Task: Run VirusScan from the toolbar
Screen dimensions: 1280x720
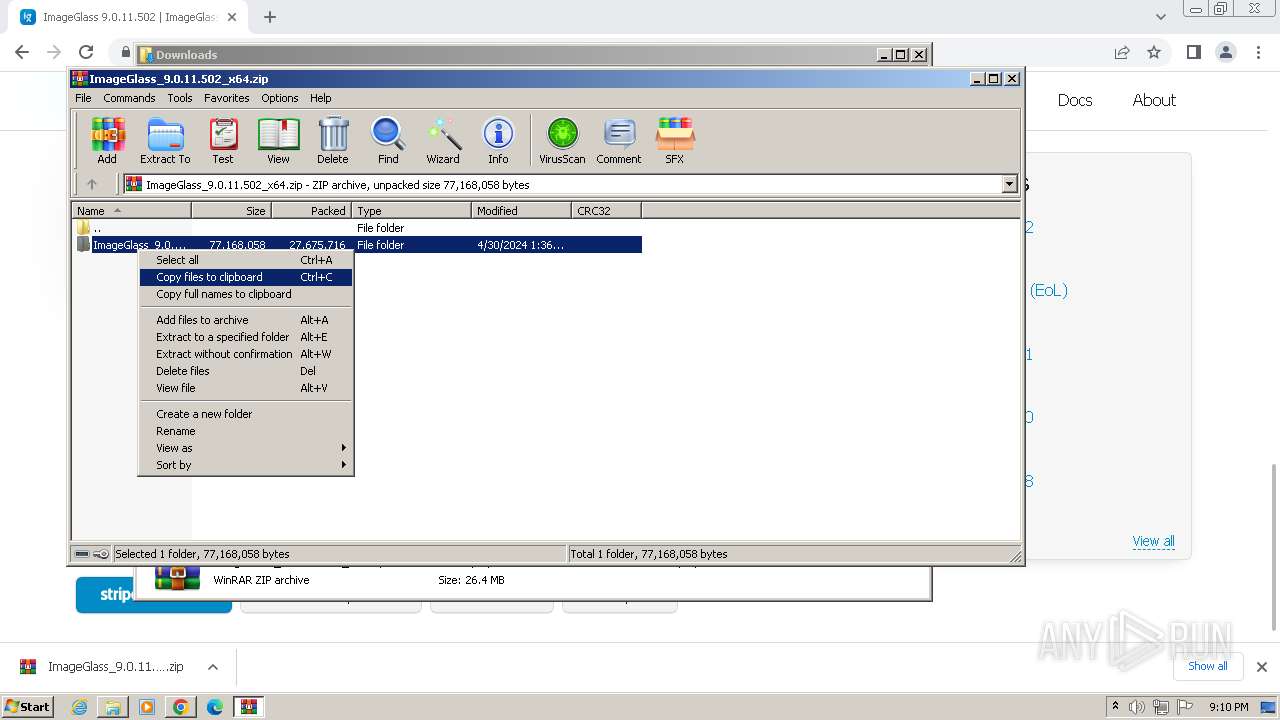Action: 562,140
